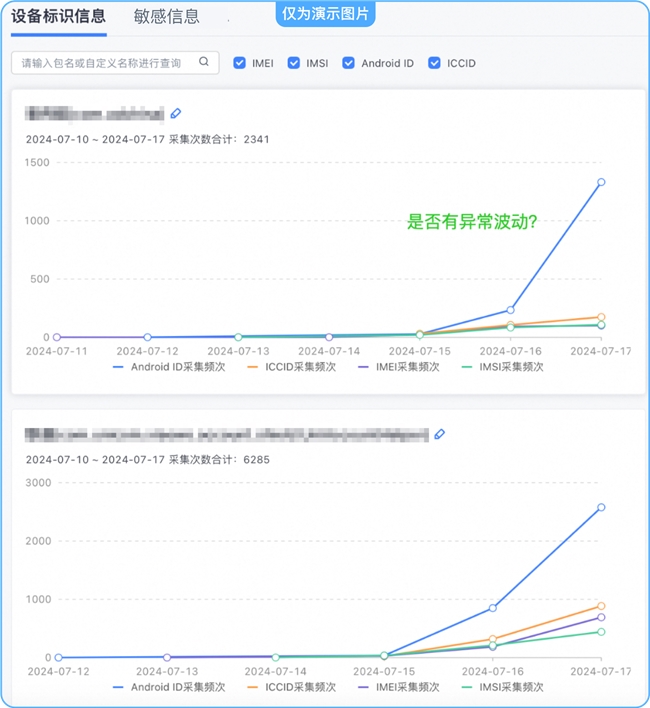Click second chart's Android ID point on 2024-07-17
This screenshot has width=650, height=708.
(x=601, y=508)
